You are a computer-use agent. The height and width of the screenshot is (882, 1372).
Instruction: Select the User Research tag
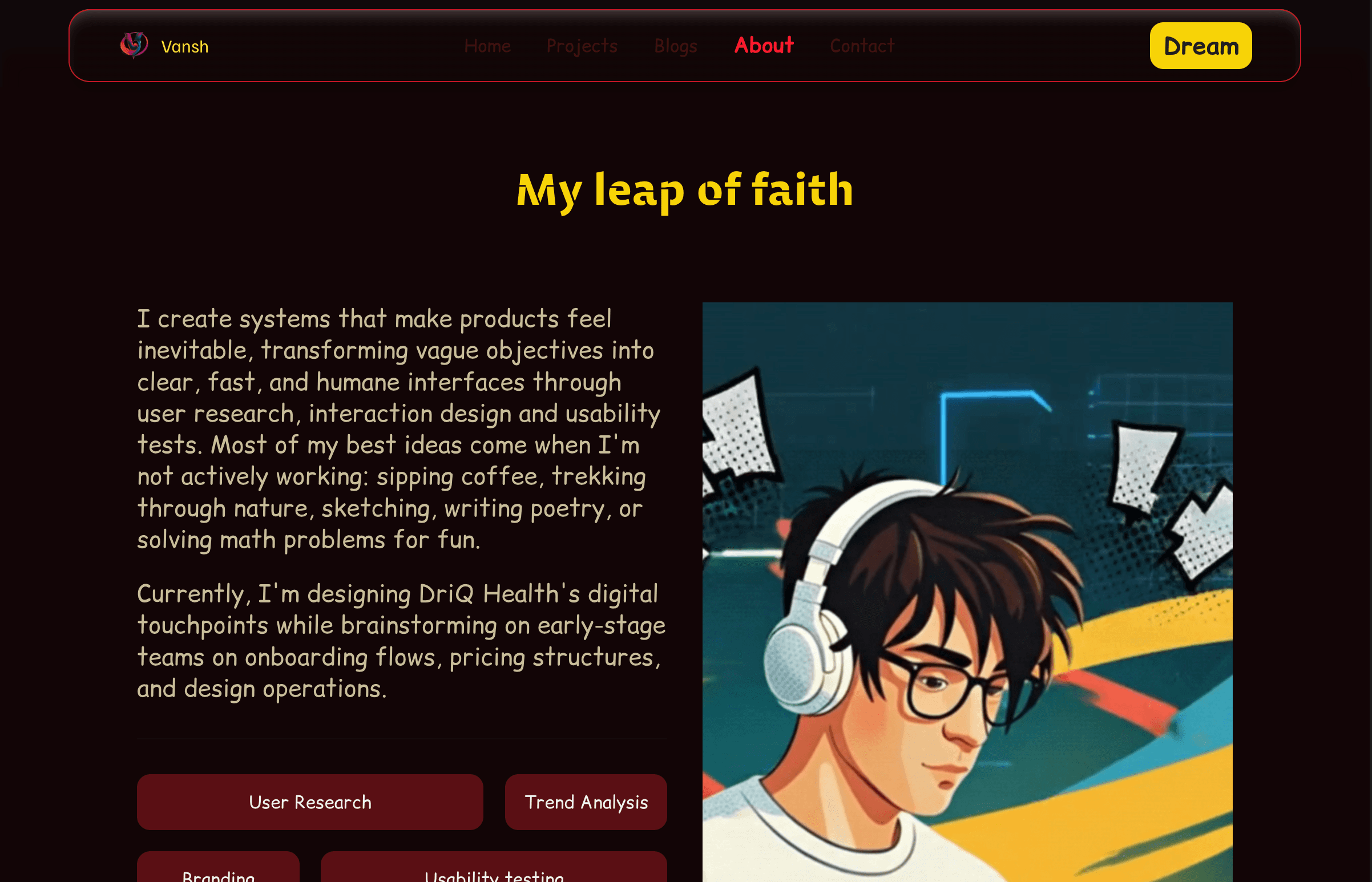point(310,802)
